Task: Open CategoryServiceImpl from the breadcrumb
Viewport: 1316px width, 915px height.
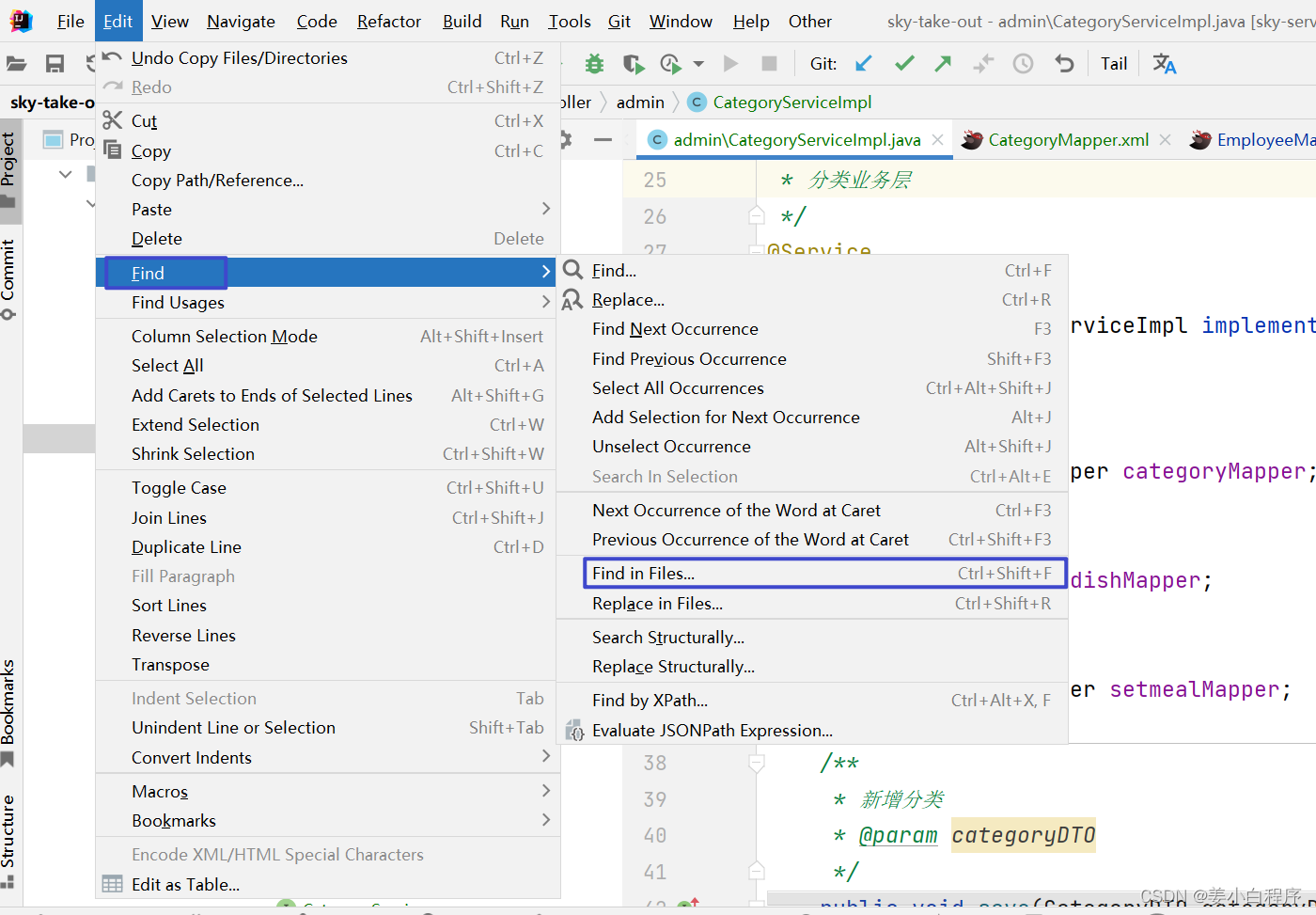Action: coord(794,103)
